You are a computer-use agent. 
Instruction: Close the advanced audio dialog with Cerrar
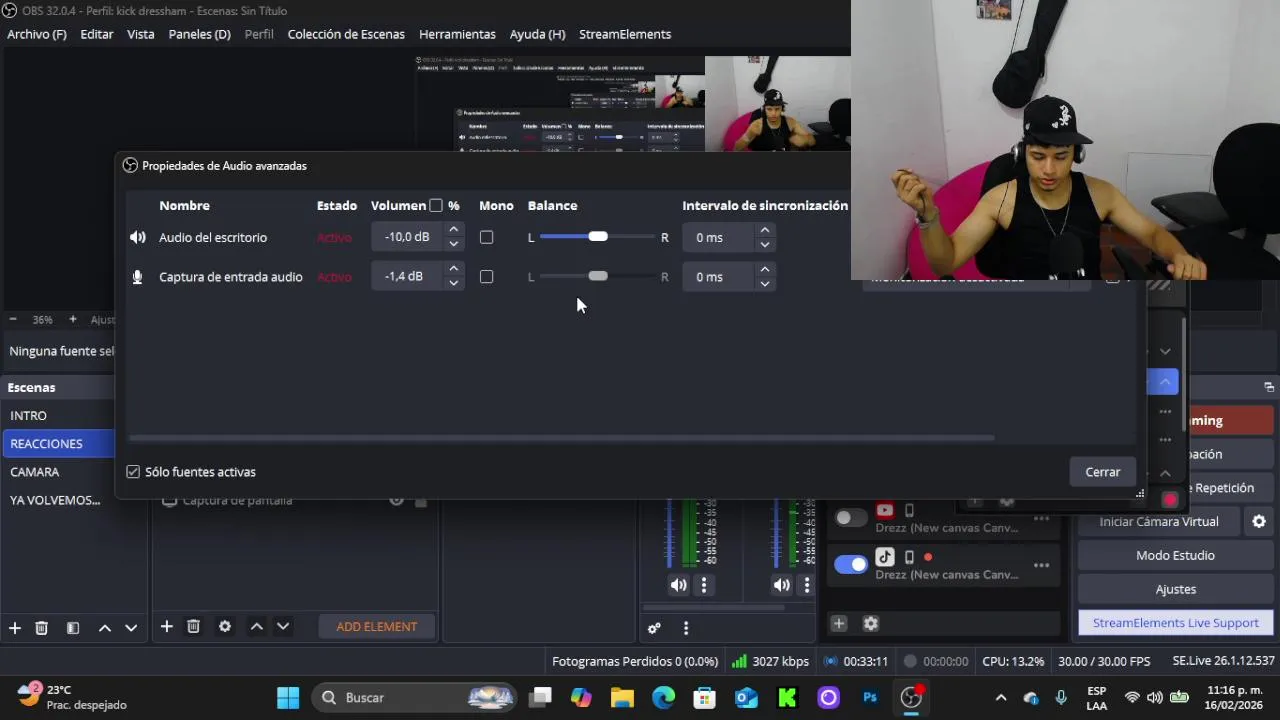click(1103, 472)
